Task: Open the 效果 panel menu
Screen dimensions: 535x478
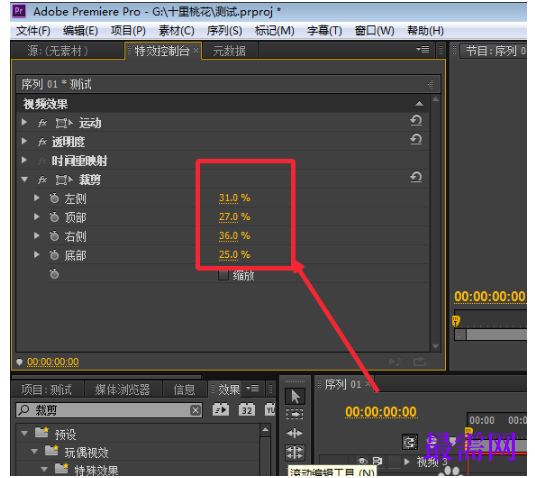Action: [253, 388]
